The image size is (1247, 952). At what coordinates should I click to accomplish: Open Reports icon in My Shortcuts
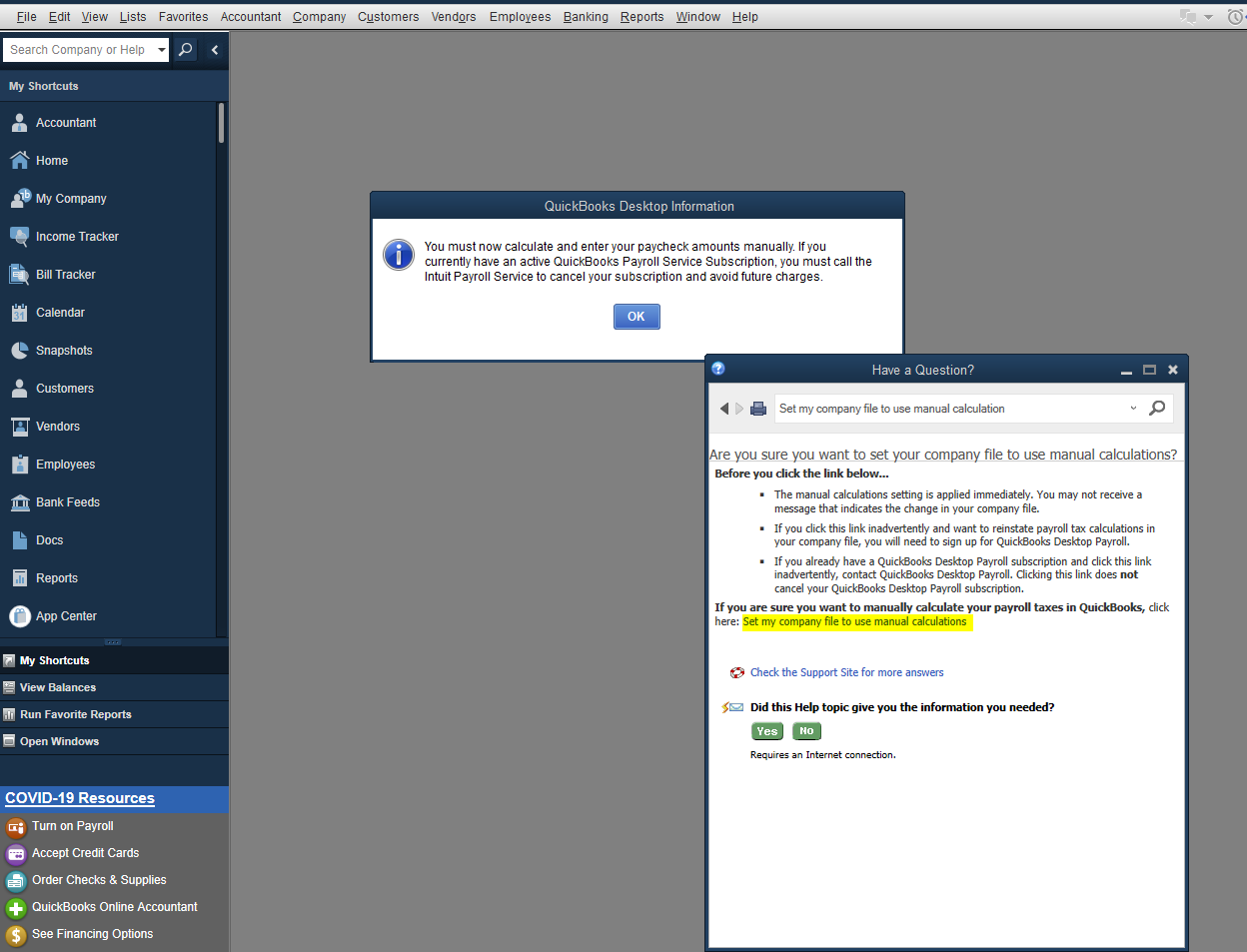19,578
